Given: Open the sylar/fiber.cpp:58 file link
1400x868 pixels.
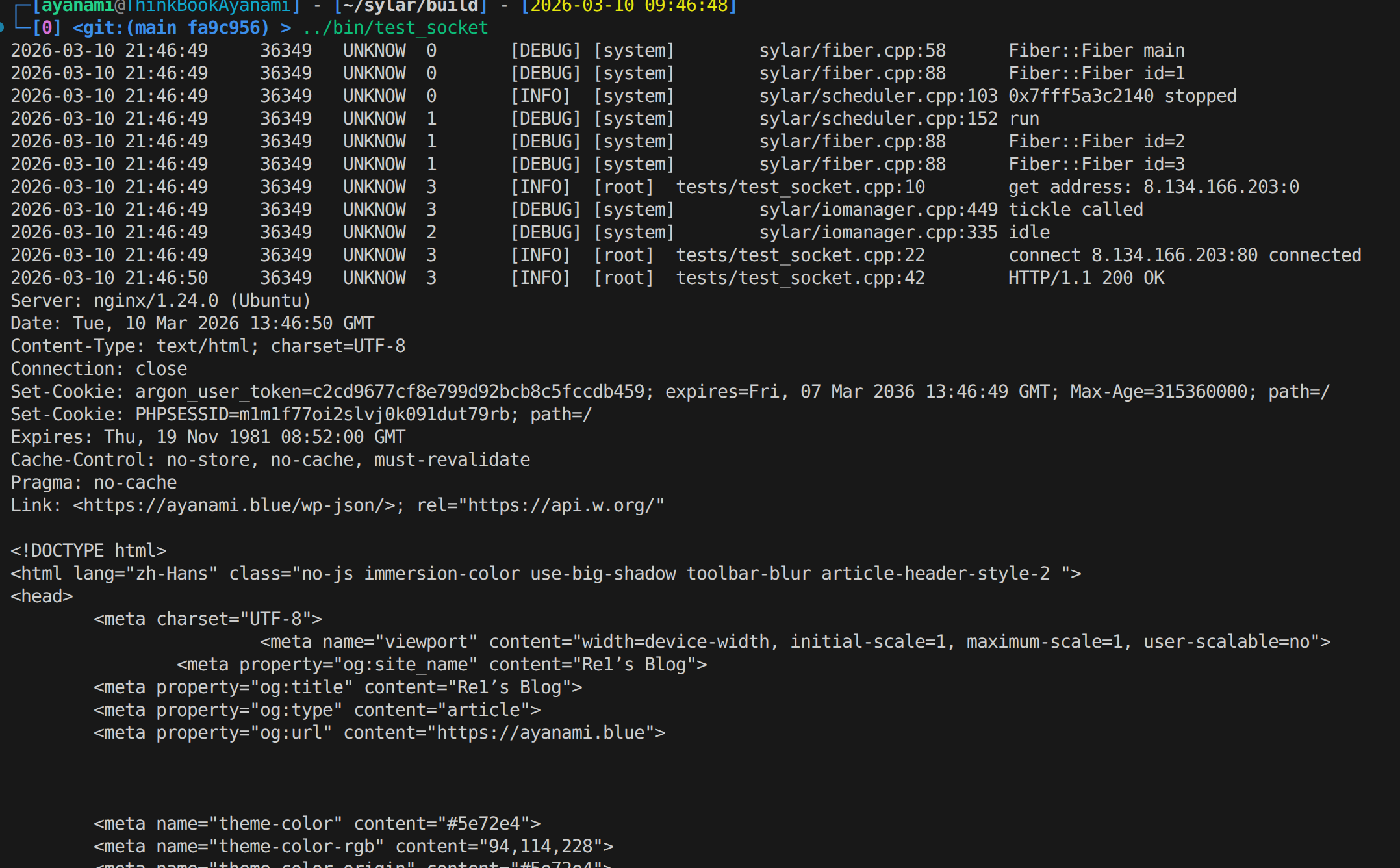Looking at the screenshot, I should point(852,51).
